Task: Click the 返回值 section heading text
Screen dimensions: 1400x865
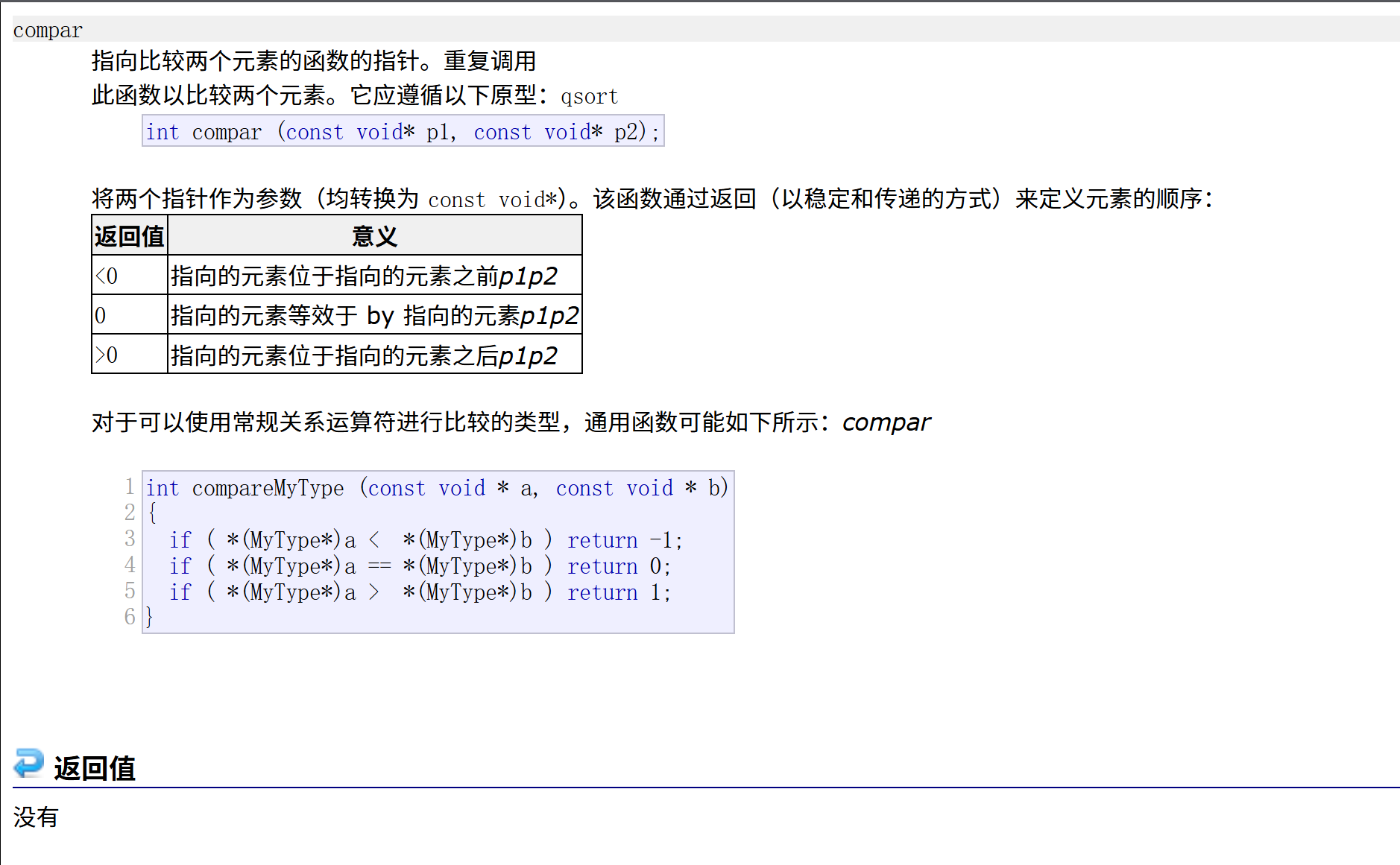Action: [x=94, y=767]
